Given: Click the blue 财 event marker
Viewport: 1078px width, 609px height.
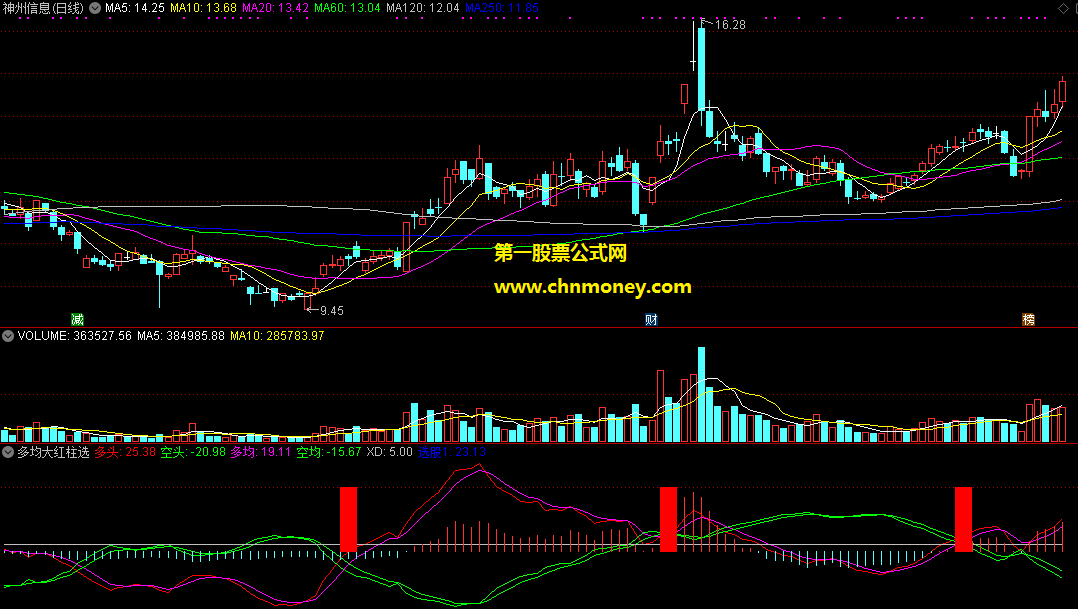Looking at the screenshot, I should click(651, 320).
